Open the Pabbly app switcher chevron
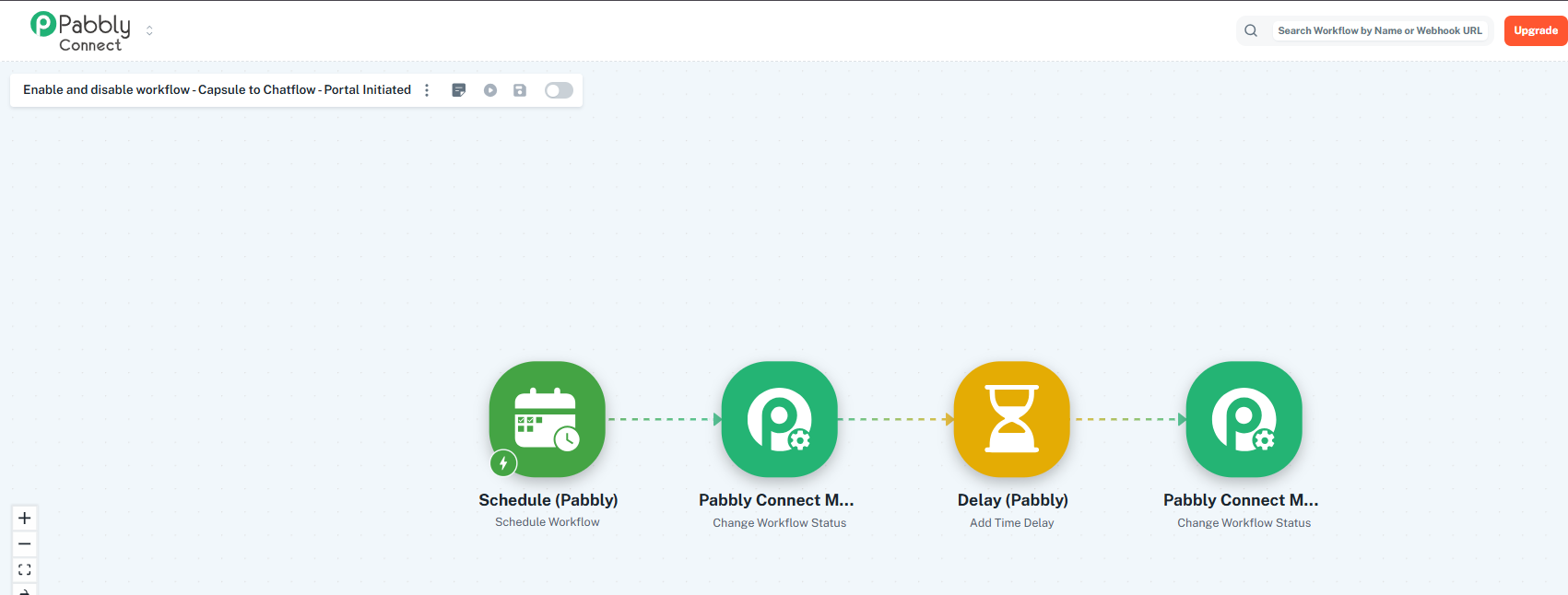 (149, 30)
